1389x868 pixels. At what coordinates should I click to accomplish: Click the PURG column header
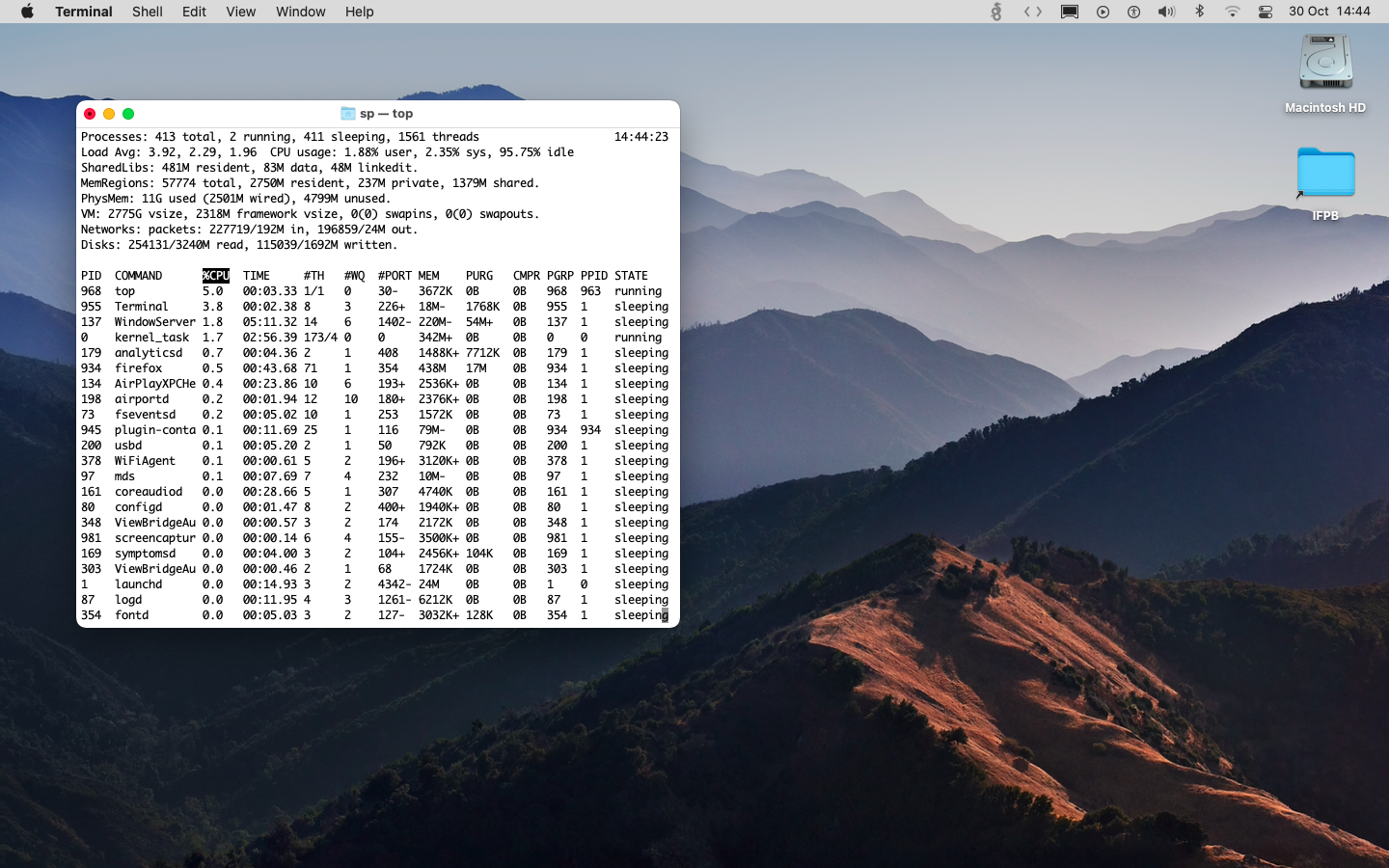479,276
